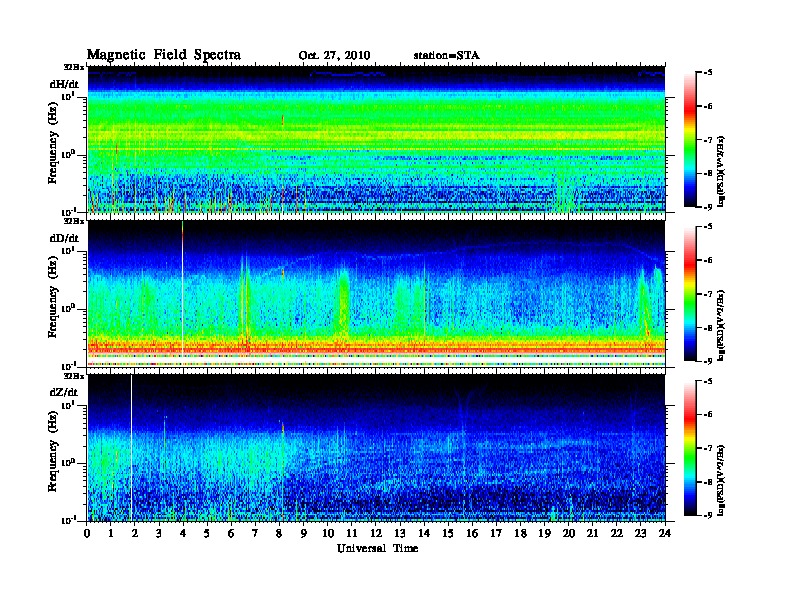Click the -5 tick on dH/dt color scale

coord(709,73)
